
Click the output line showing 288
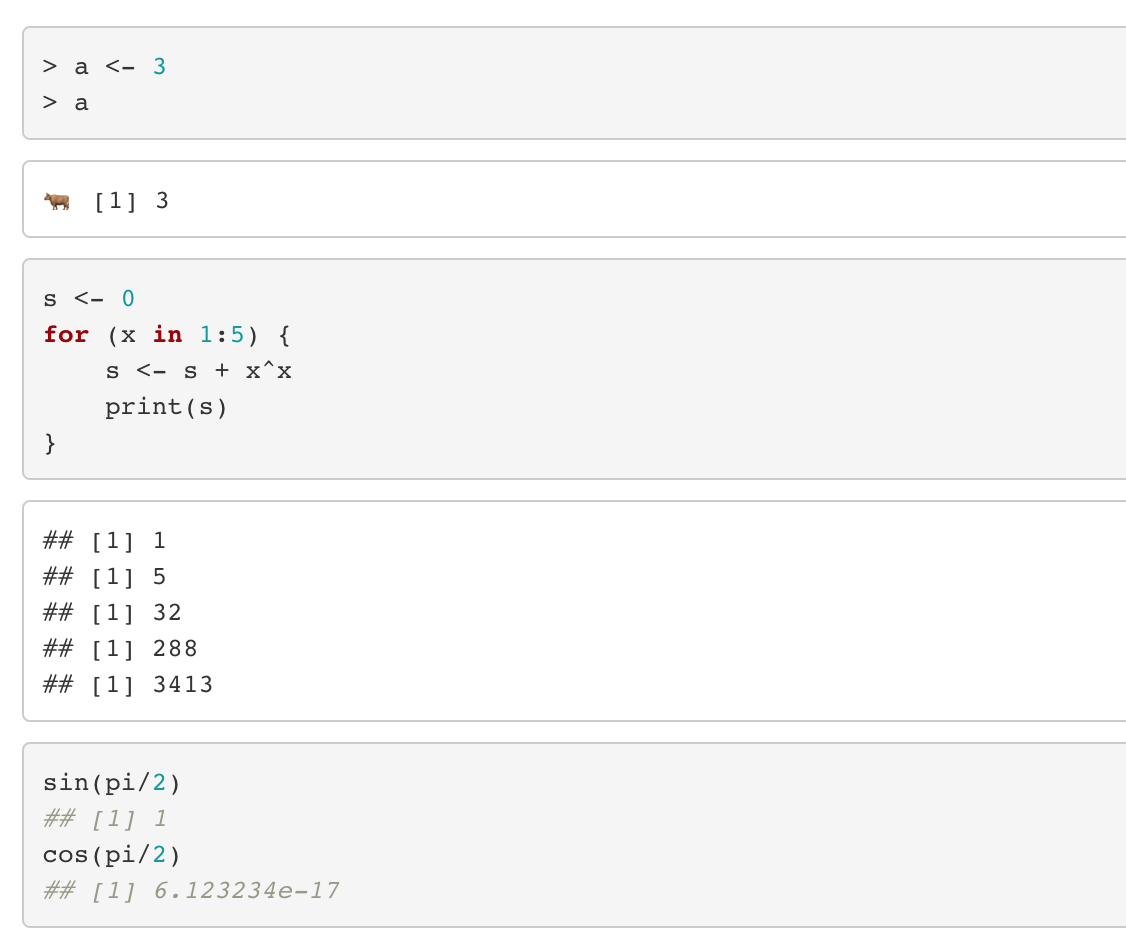(x=120, y=649)
